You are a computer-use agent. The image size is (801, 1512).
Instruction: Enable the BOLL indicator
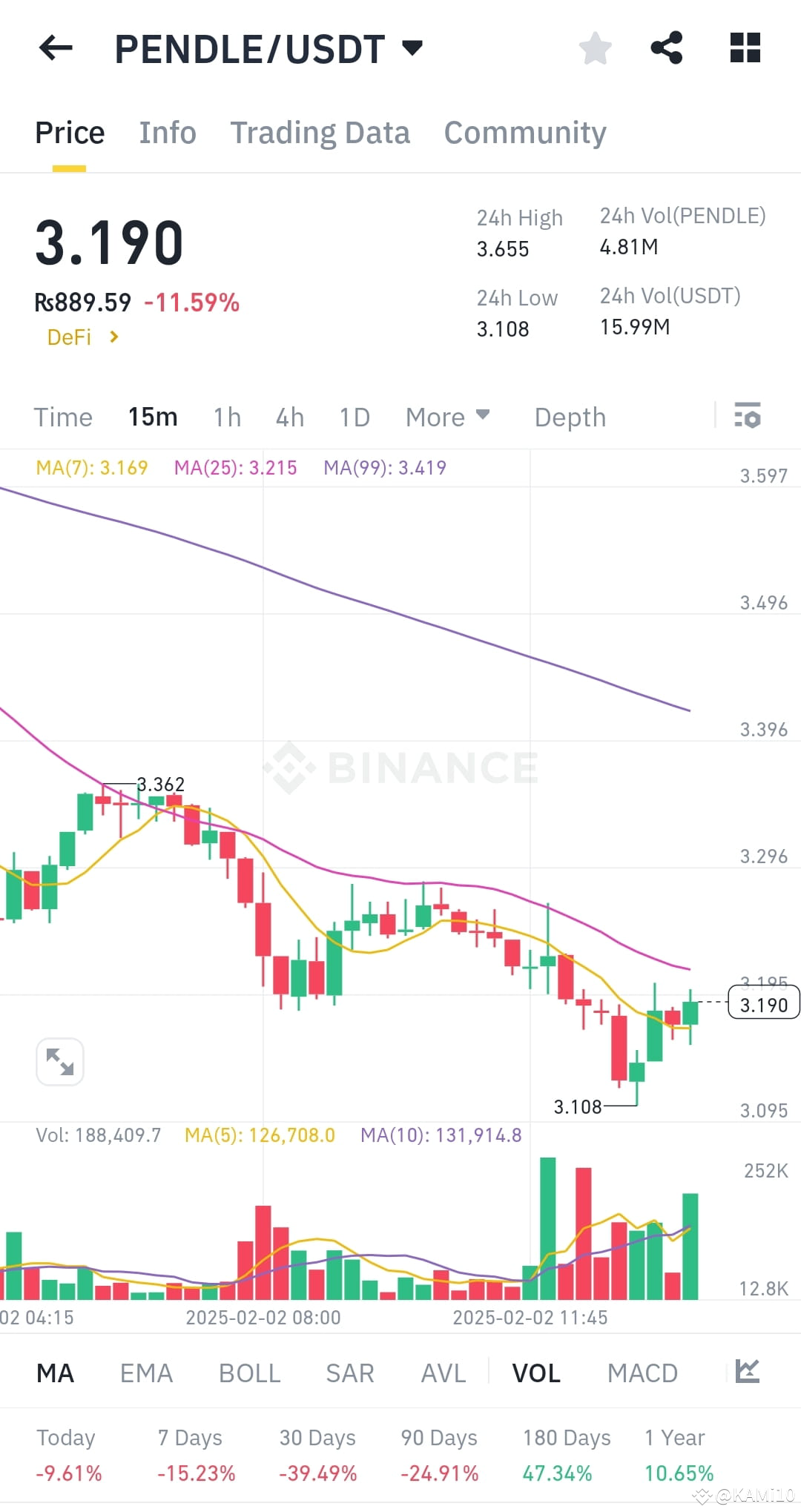tap(248, 1373)
